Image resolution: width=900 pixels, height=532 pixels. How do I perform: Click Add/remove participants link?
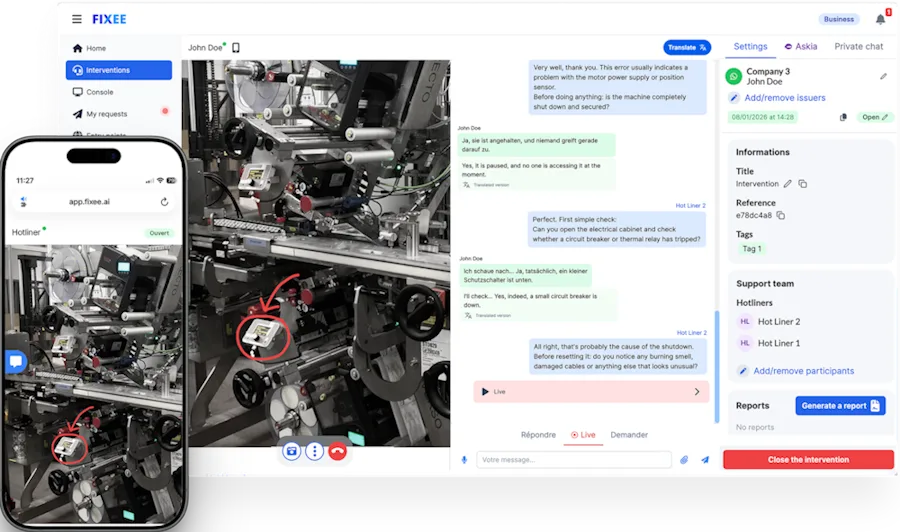click(804, 371)
